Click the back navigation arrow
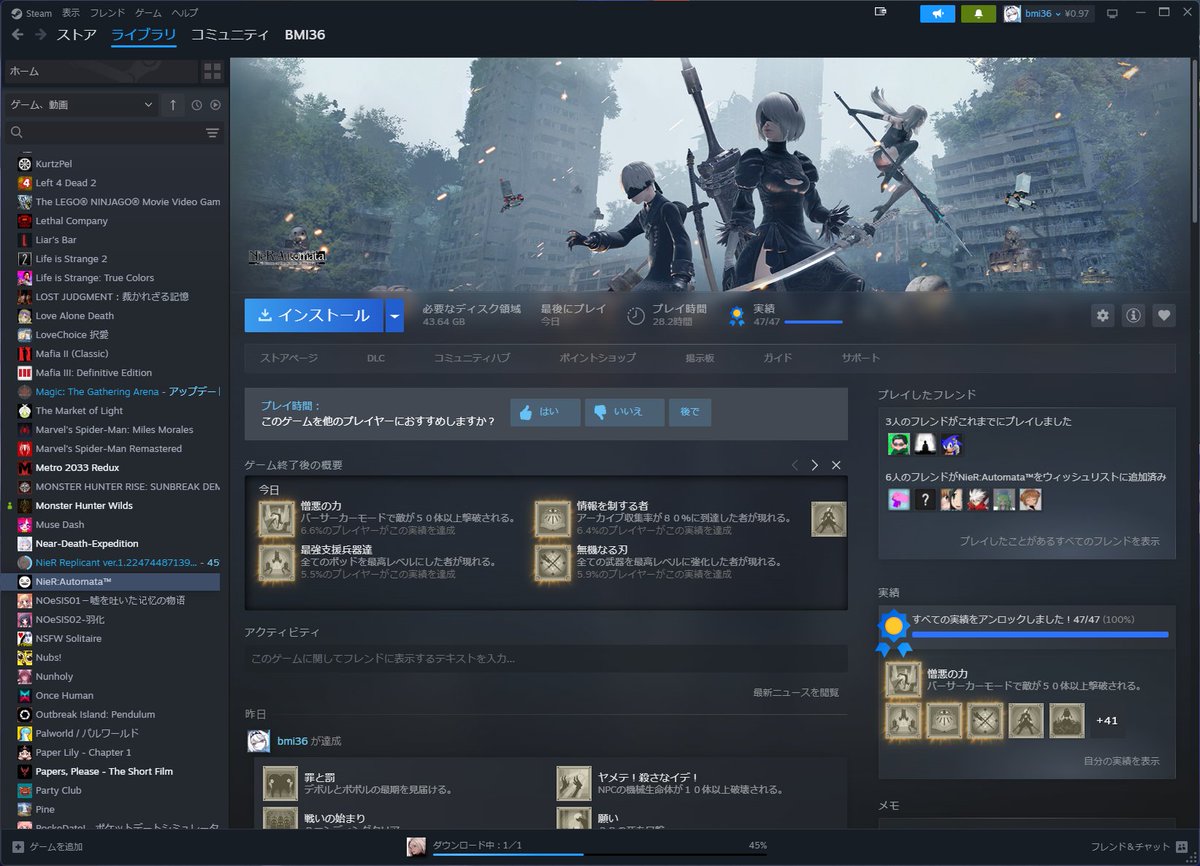This screenshot has height=866, width=1200. pyautogui.click(x=17, y=35)
